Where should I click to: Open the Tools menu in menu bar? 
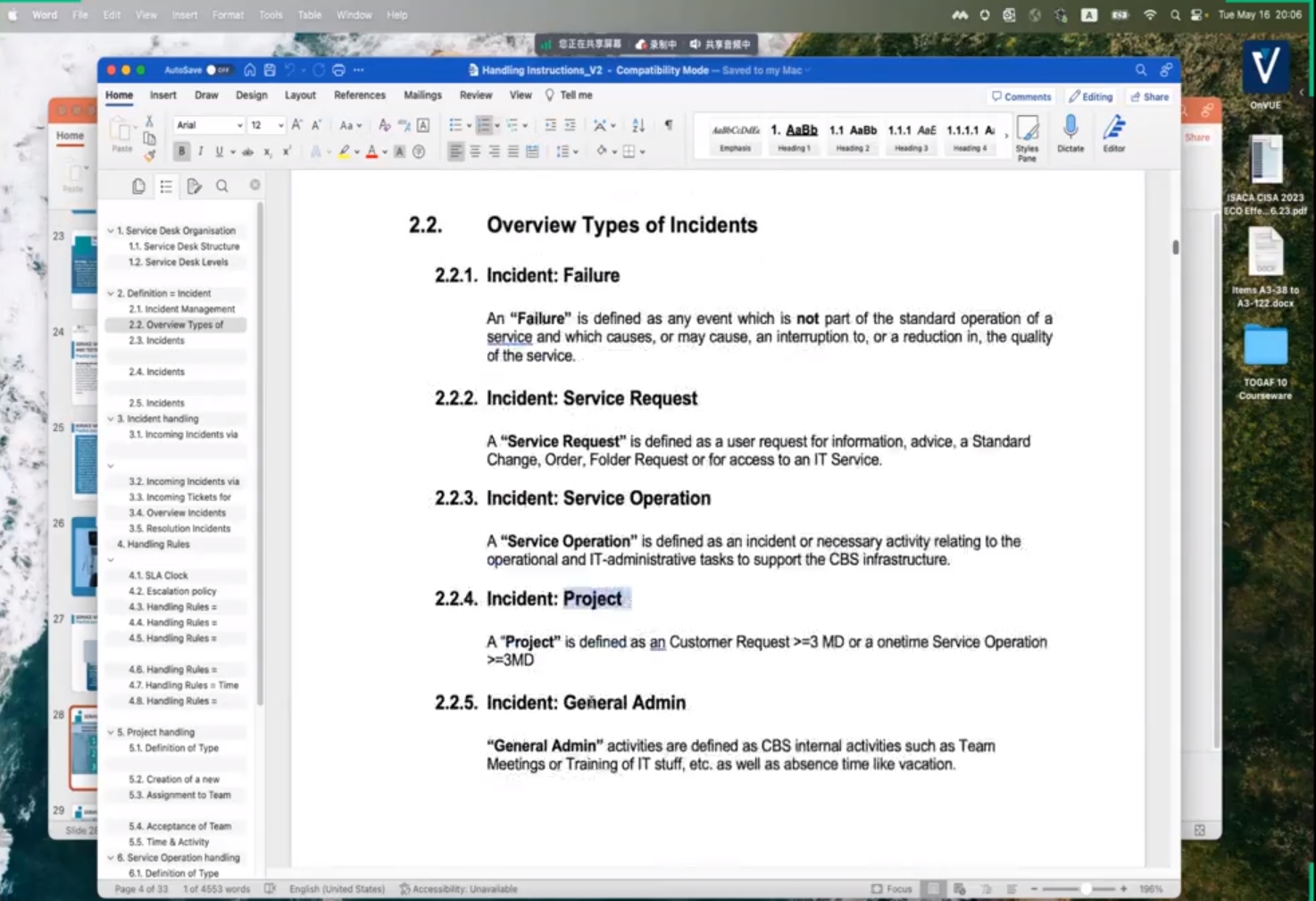(271, 15)
